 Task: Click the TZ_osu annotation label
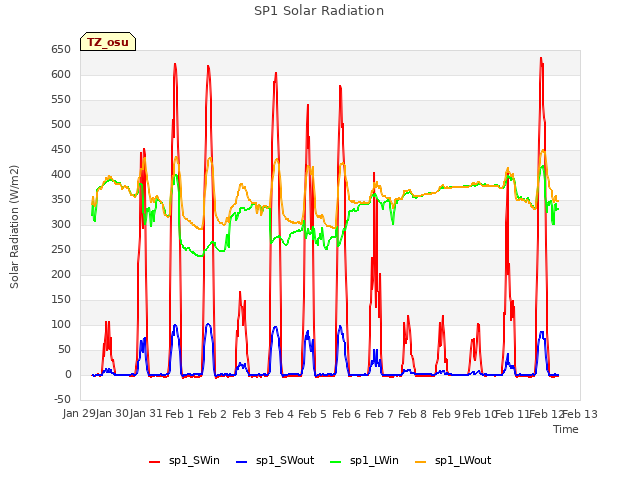[x=108, y=42]
